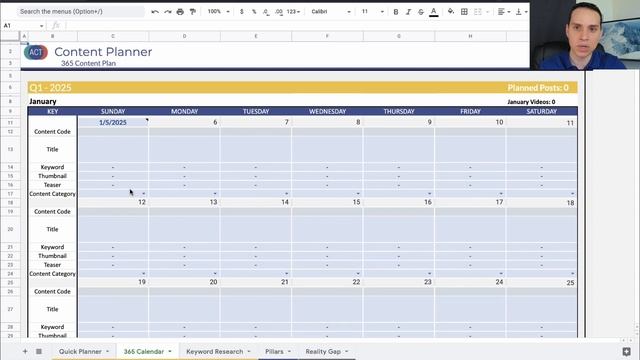Open the Explore panel button

click(627, 351)
